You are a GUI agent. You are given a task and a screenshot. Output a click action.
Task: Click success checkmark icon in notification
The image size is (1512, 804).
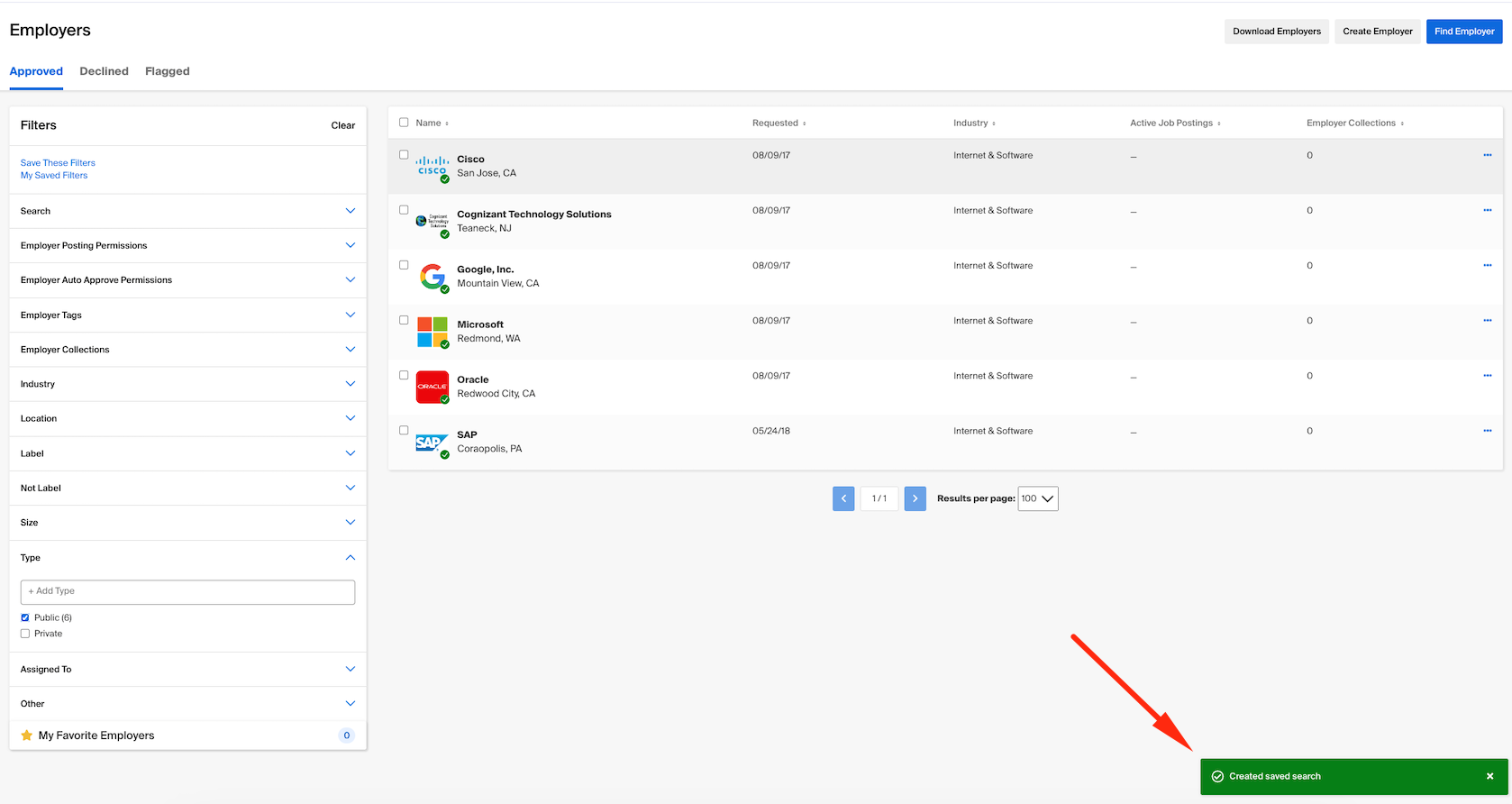point(1217,776)
